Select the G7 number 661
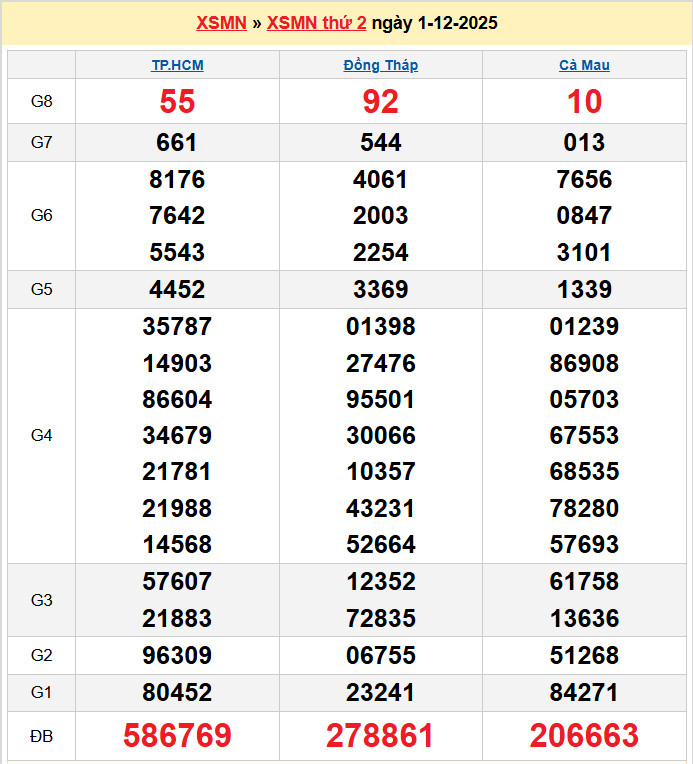 [x=177, y=143]
